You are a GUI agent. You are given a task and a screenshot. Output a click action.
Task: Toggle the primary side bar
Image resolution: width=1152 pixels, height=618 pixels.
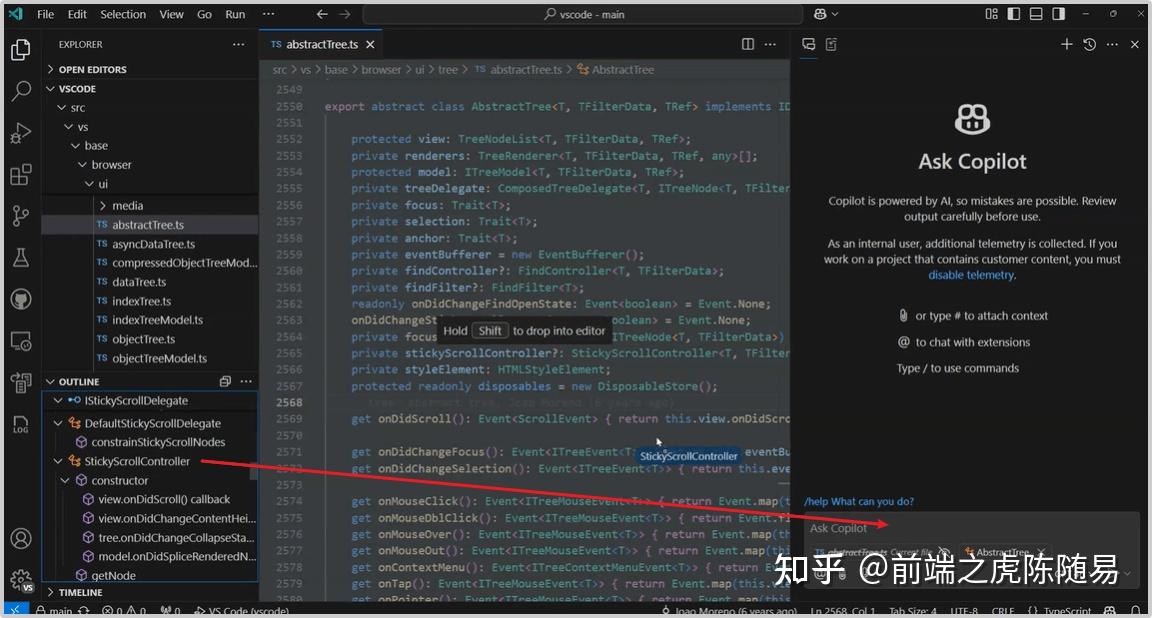coord(1014,14)
